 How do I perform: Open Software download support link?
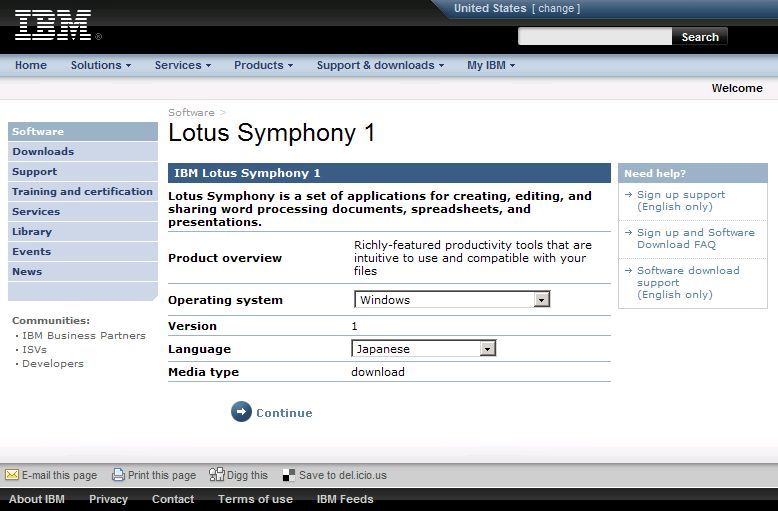pyautogui.click(x=688, y=282)
